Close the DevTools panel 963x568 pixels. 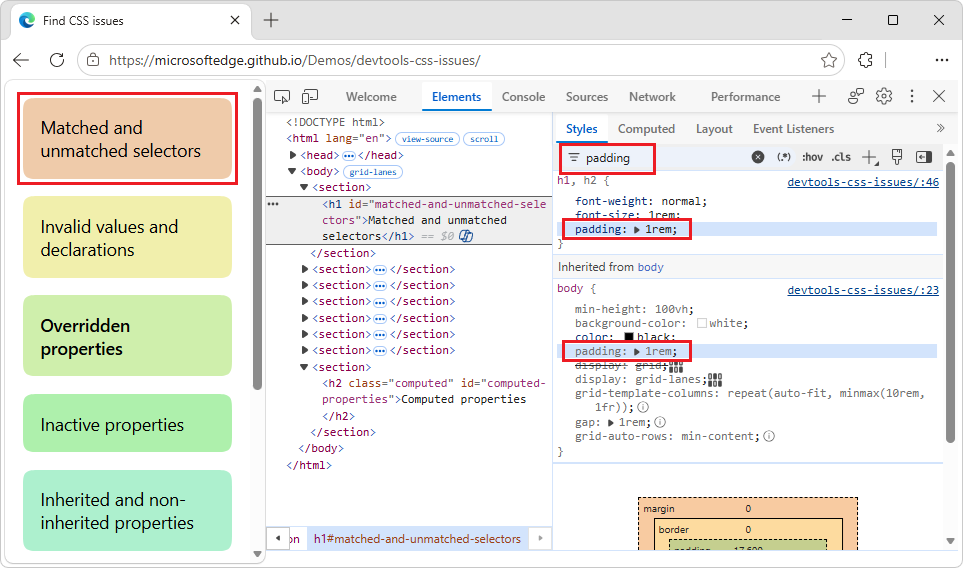tap(939, 96)
